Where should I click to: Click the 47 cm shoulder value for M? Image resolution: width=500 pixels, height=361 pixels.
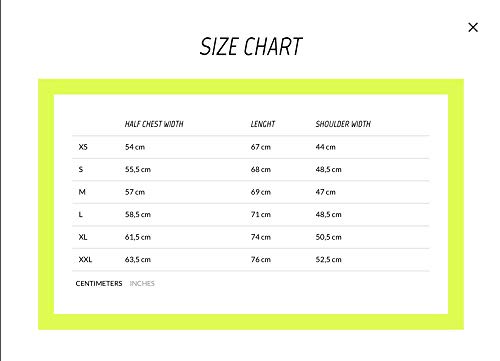coord(325,192)
